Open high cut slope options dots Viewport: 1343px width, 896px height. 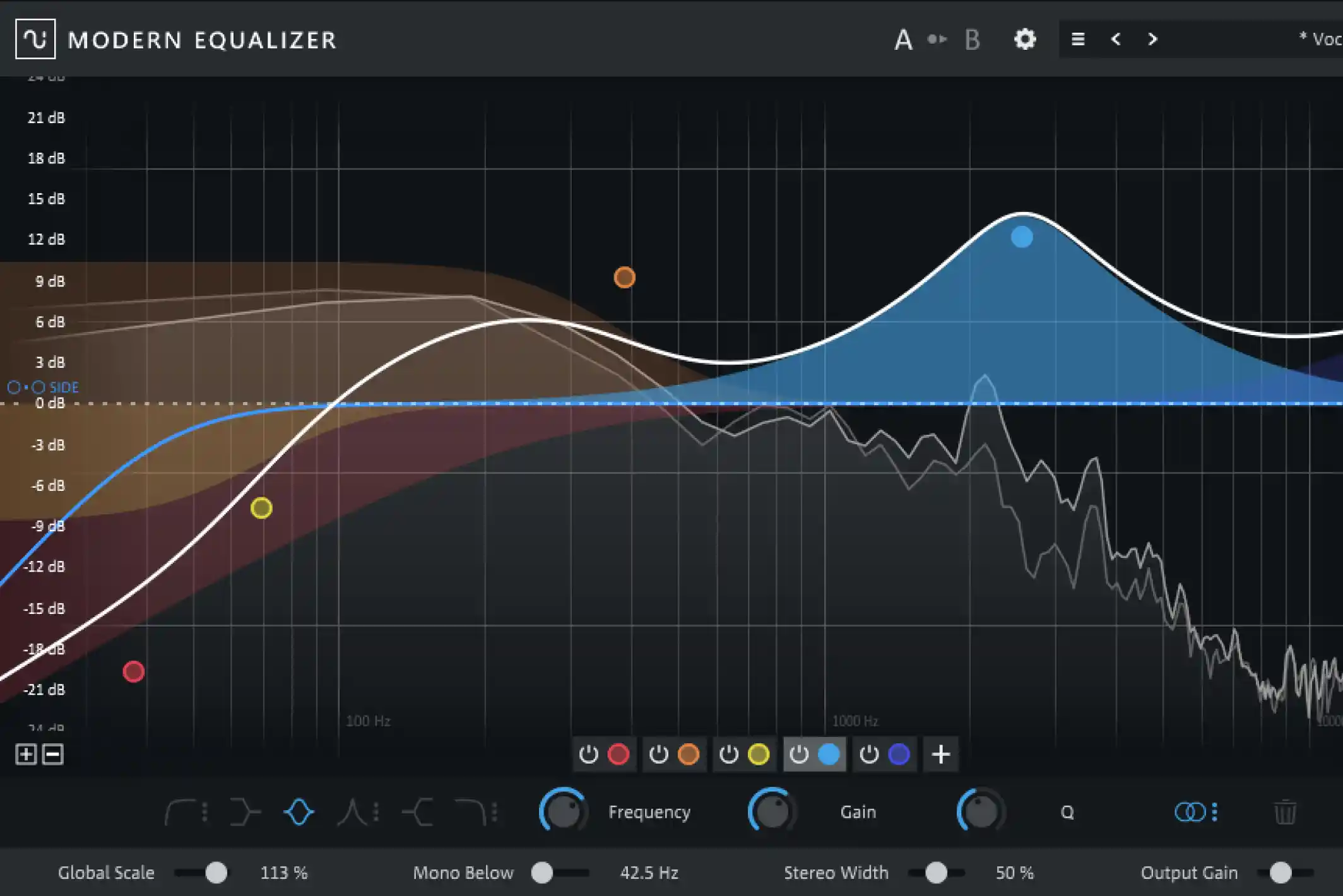click(495, 812)
